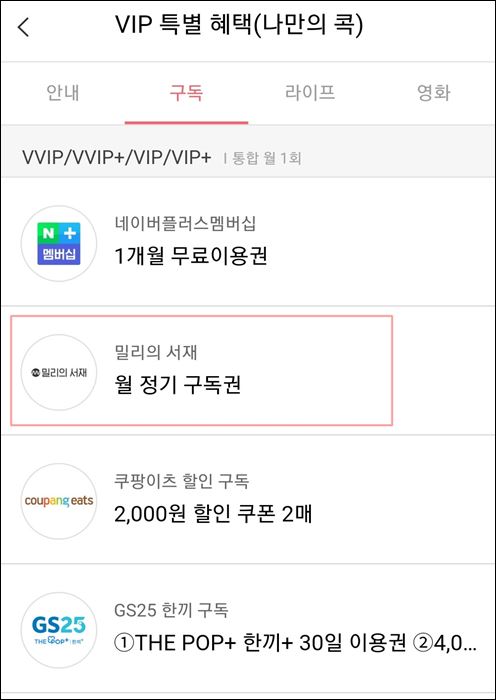Tap the VVIP/VVIP+/VIP/VIP+ section header
The width and height of the screenshot is (496, 700).
117,158
